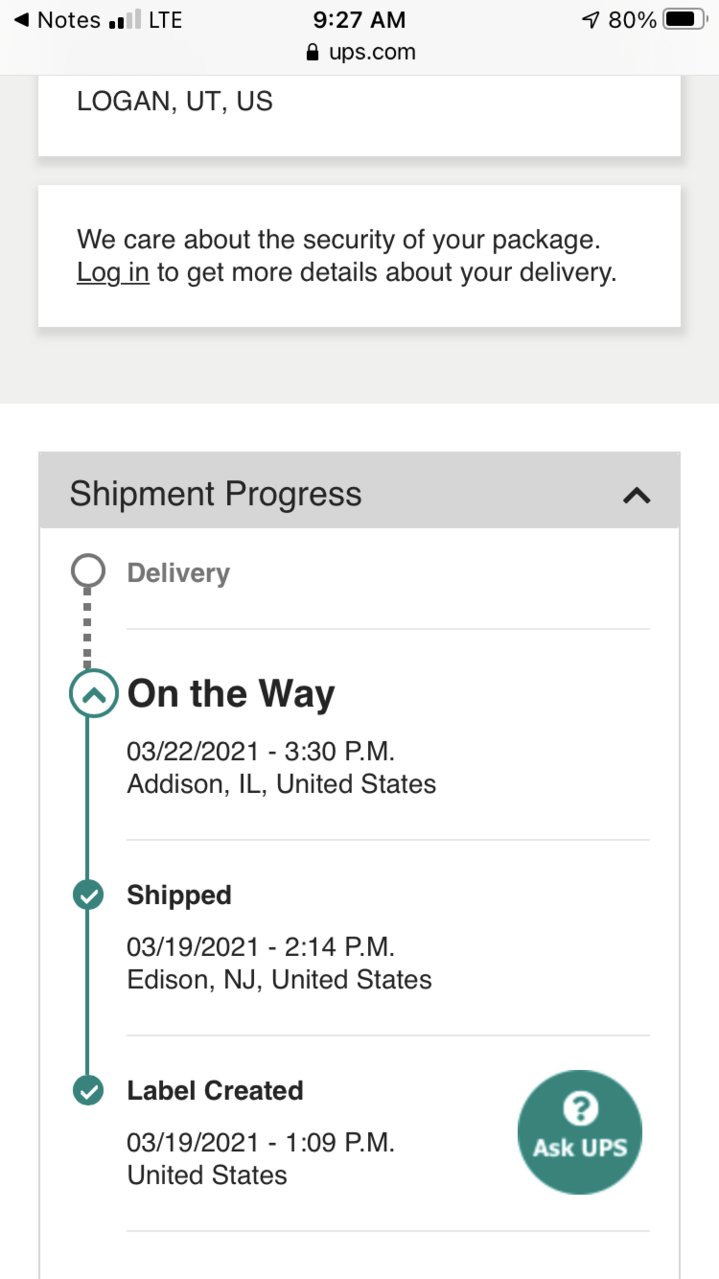
Task: Tap the Shipped step checkmark icon
Action: [x=88, y=895]
